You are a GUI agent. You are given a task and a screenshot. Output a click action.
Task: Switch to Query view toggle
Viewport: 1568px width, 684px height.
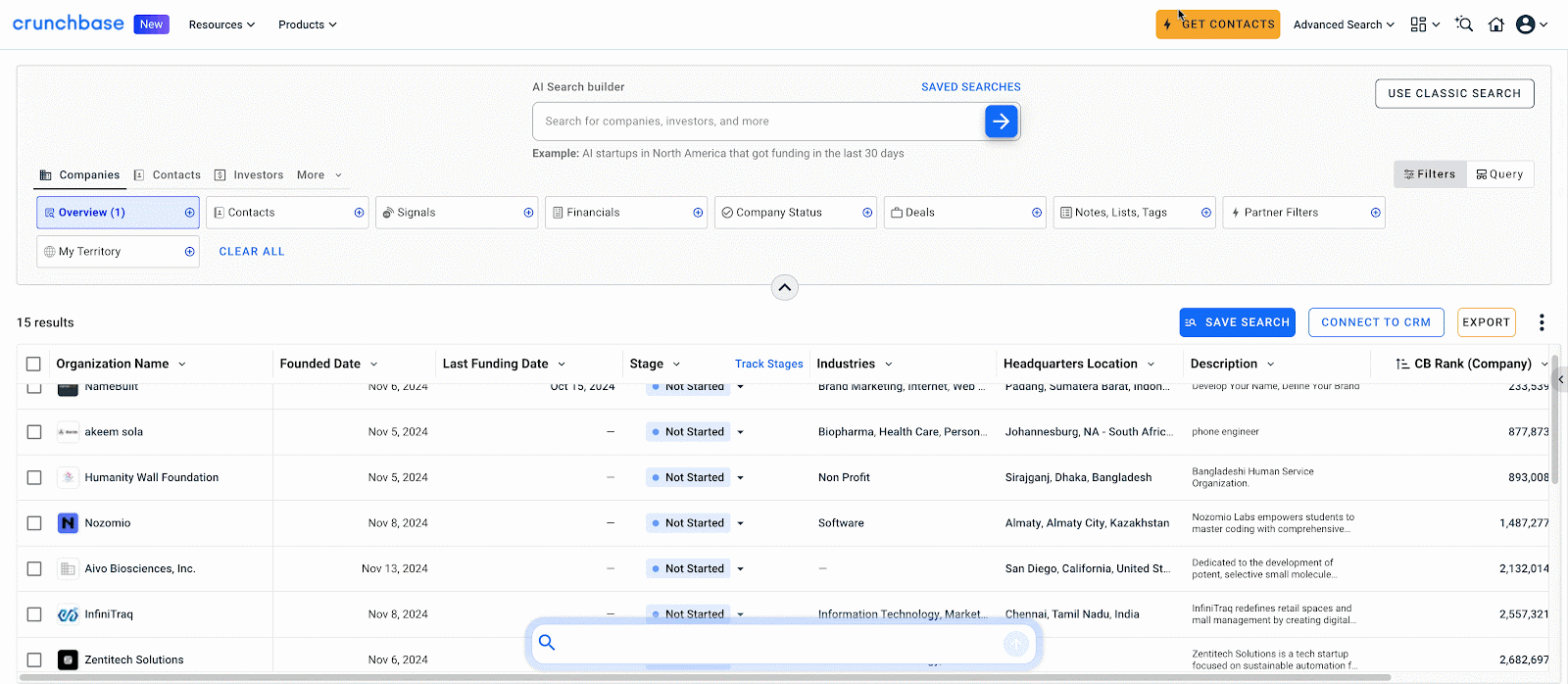(1500, 174)
